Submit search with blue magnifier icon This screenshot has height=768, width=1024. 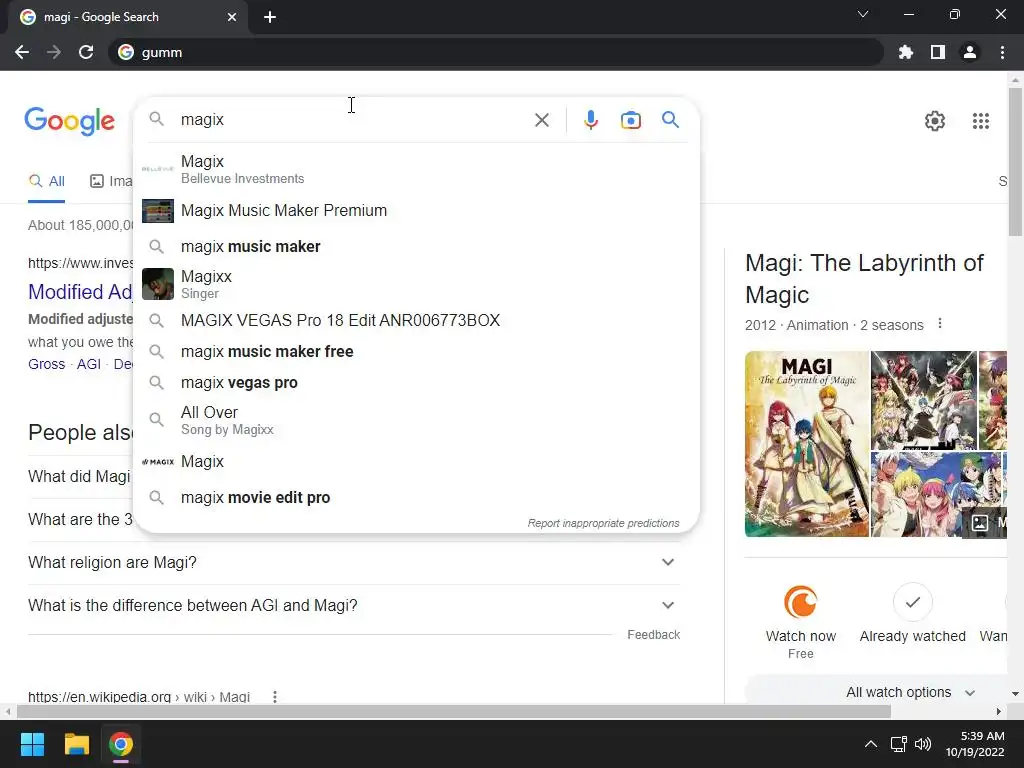[x=670, y=120]
